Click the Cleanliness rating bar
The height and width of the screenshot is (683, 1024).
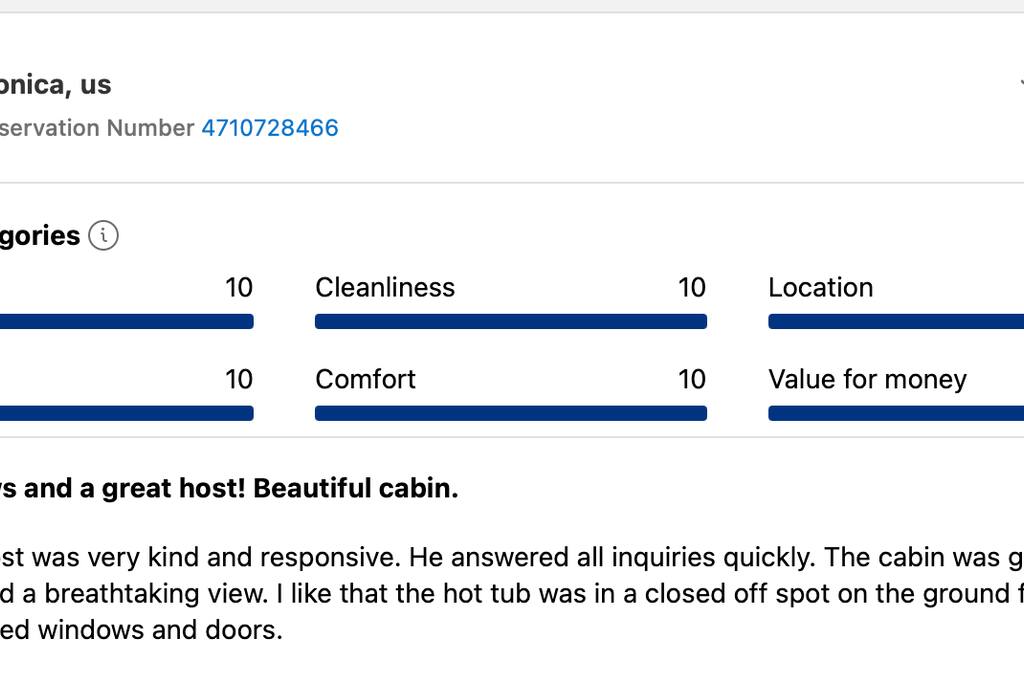click(x=511, y=321)
